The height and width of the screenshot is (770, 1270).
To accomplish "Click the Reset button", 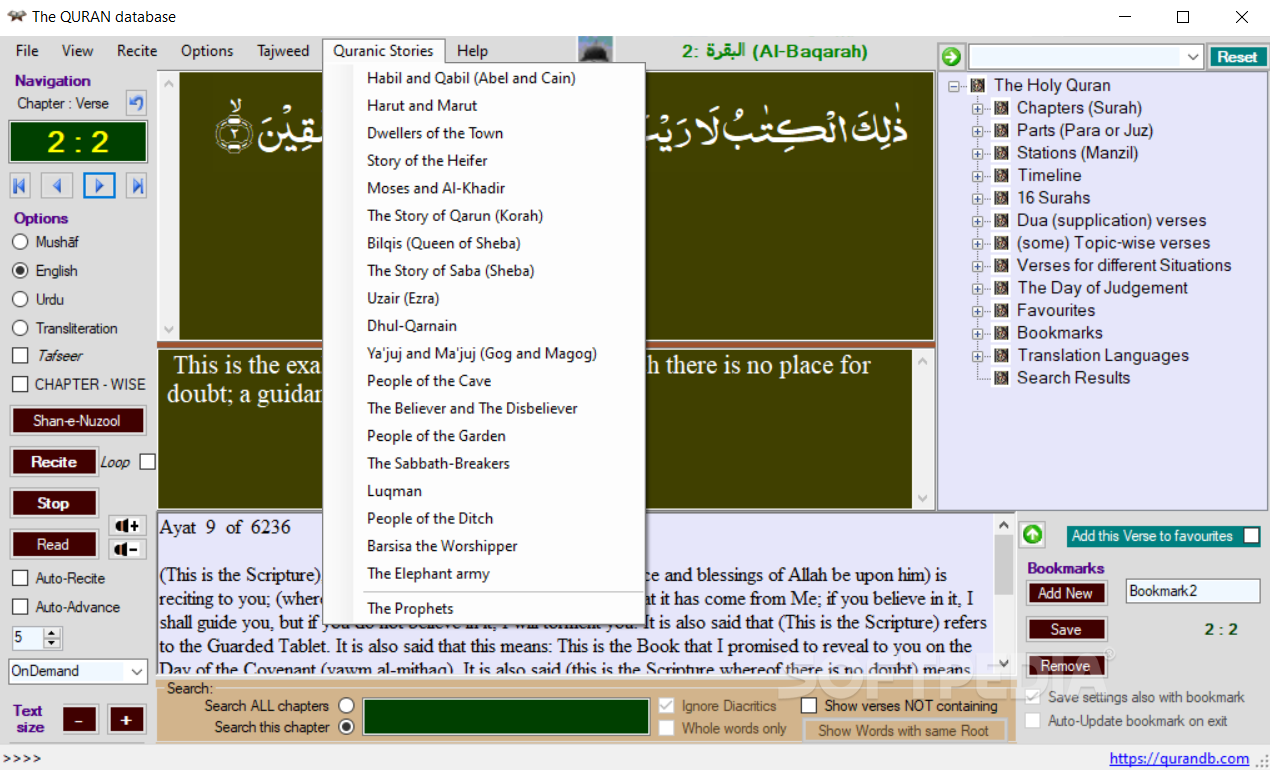I will 1237,57.
